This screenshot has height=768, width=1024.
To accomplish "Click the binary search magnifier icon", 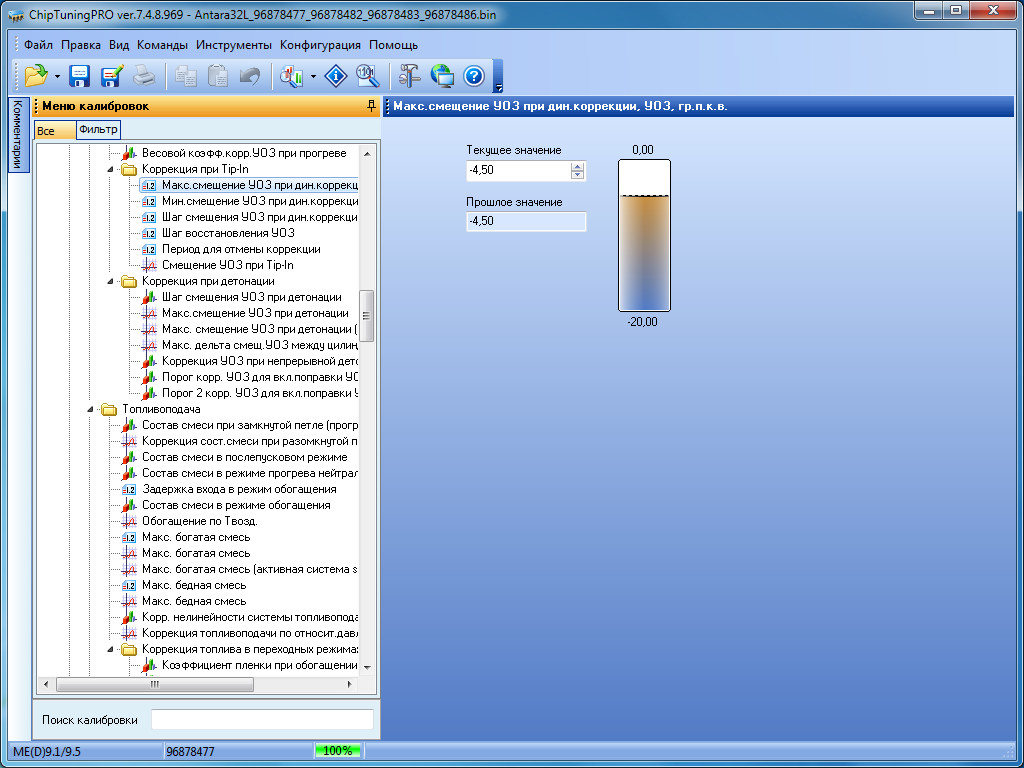I will tap(368, 75).
